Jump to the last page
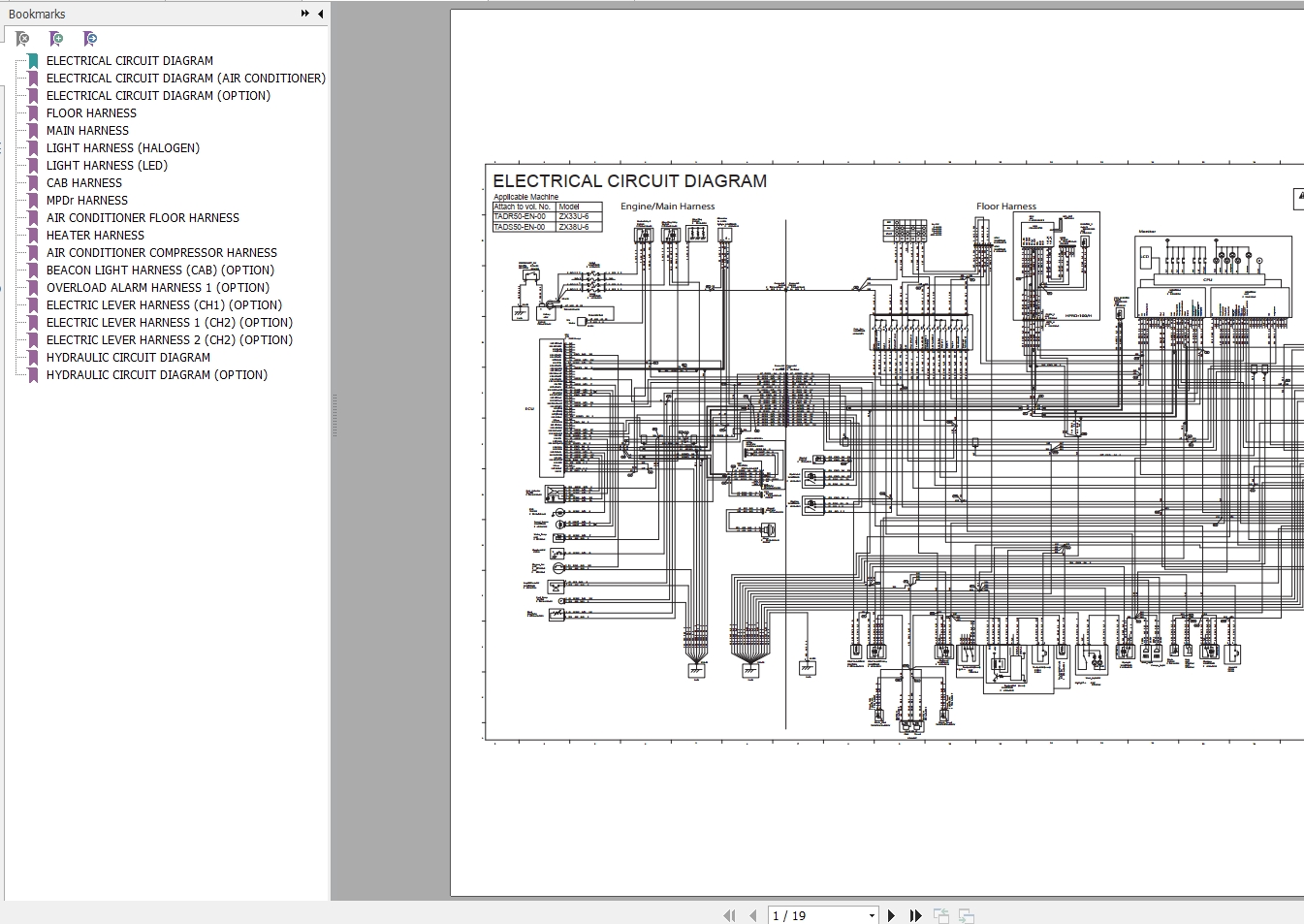 coord(915,915)
